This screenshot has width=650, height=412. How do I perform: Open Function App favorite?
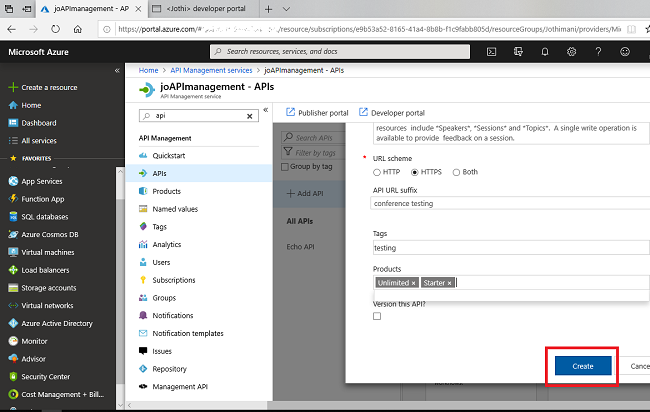36,199
